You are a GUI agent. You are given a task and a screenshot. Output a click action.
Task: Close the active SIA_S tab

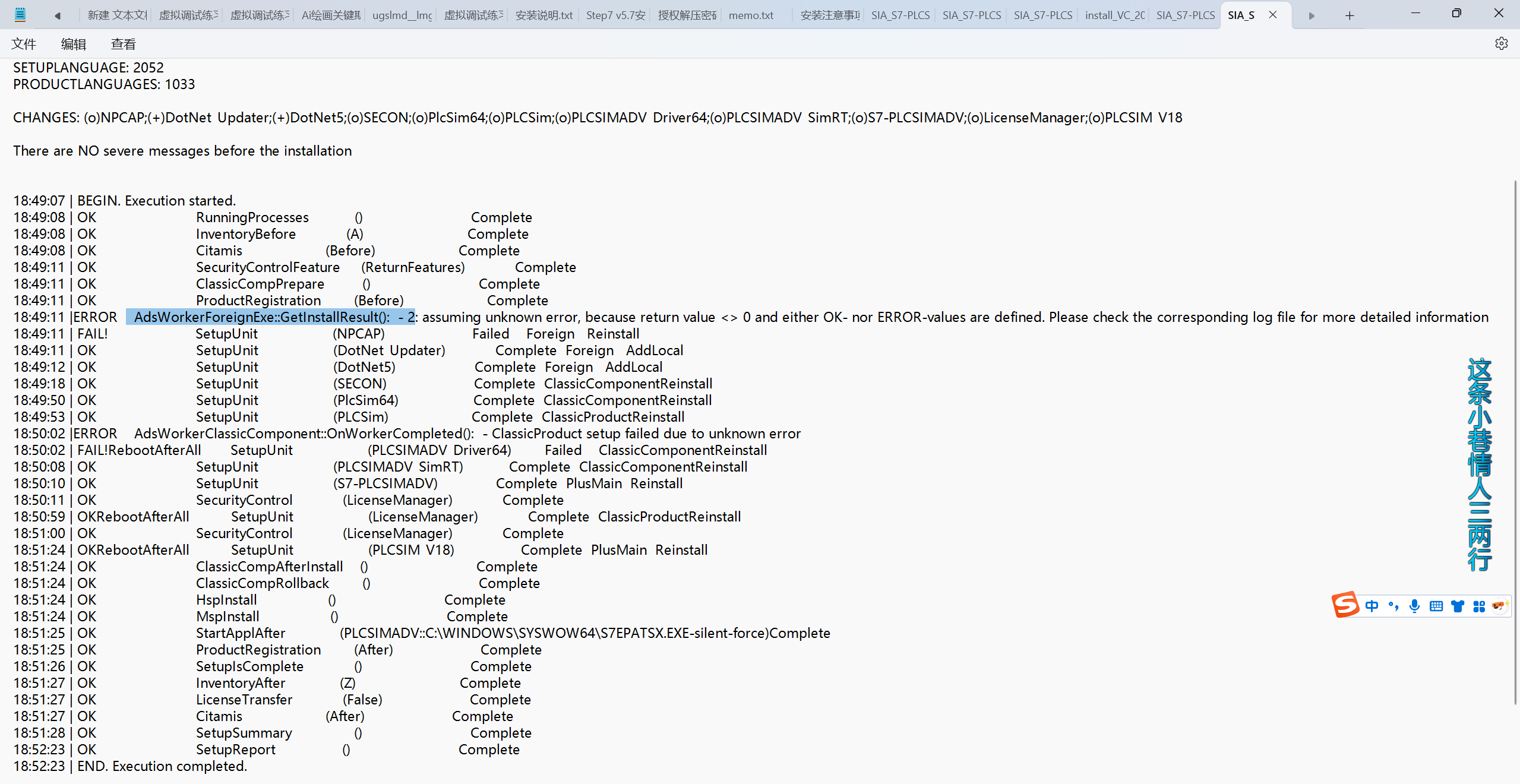click(x=1272, y=15)
